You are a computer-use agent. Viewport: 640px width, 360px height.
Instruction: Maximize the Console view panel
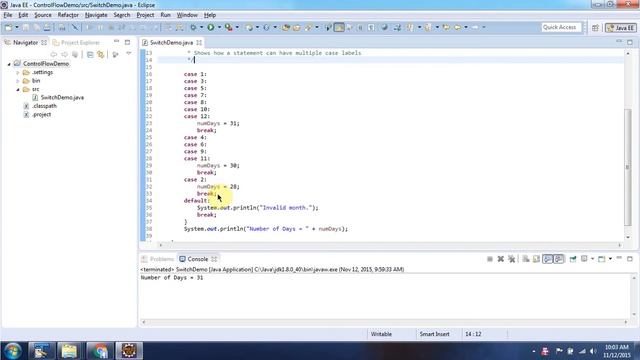point(630,259)
